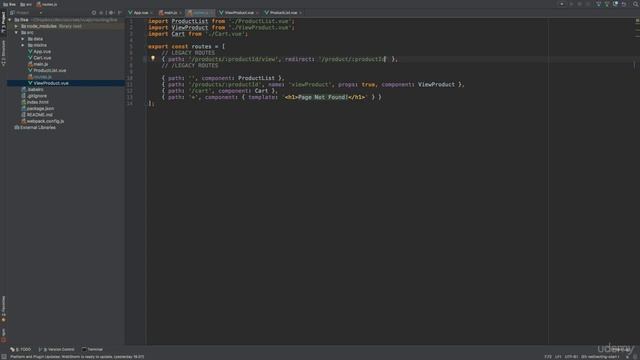Select ProductList.vue in project tree
The image size is (640, 360).
[x=47, y=70]
